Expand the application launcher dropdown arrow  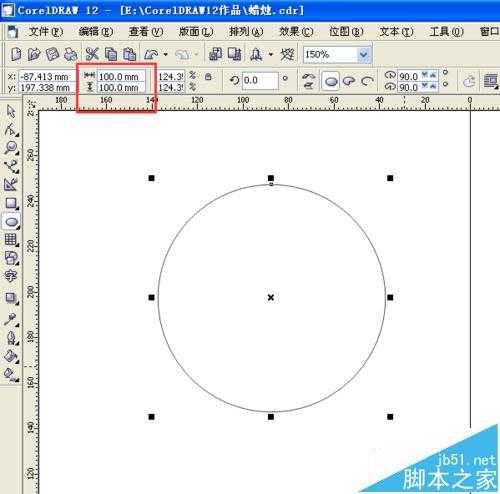(271, 54)
